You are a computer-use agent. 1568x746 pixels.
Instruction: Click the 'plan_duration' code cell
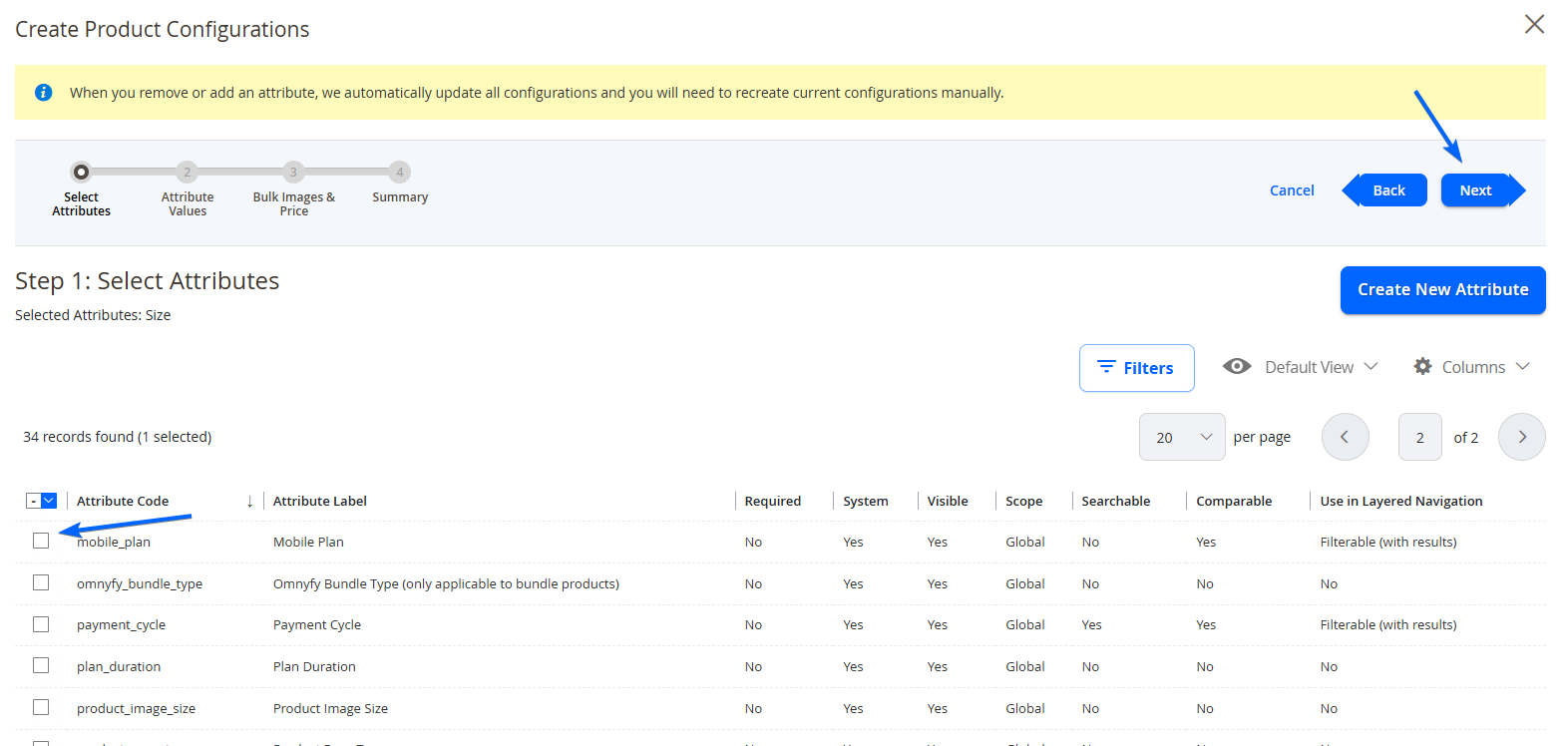click(119, 667)
